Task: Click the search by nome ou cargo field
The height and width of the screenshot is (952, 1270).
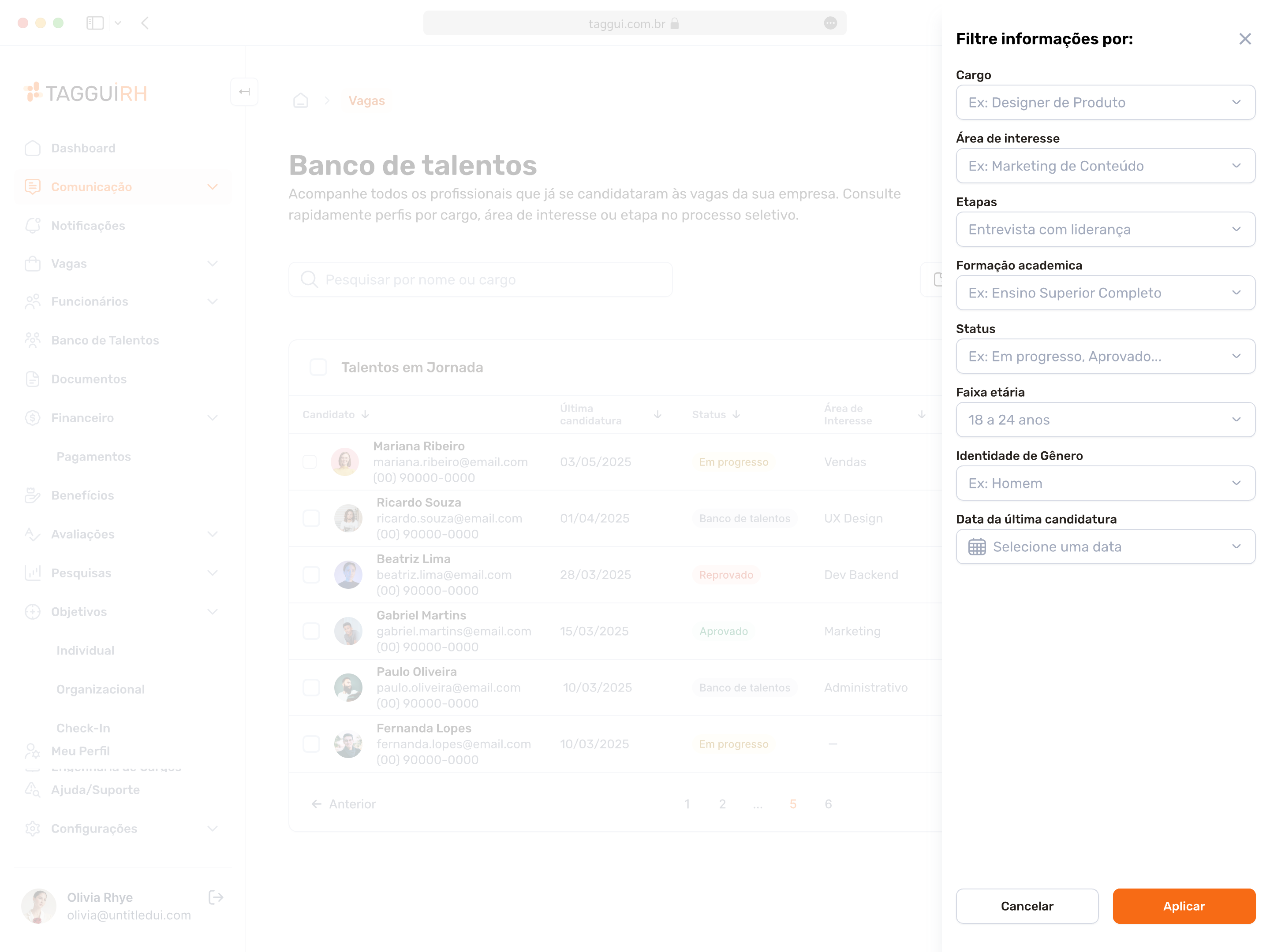Action: click(x=481, y=279)
